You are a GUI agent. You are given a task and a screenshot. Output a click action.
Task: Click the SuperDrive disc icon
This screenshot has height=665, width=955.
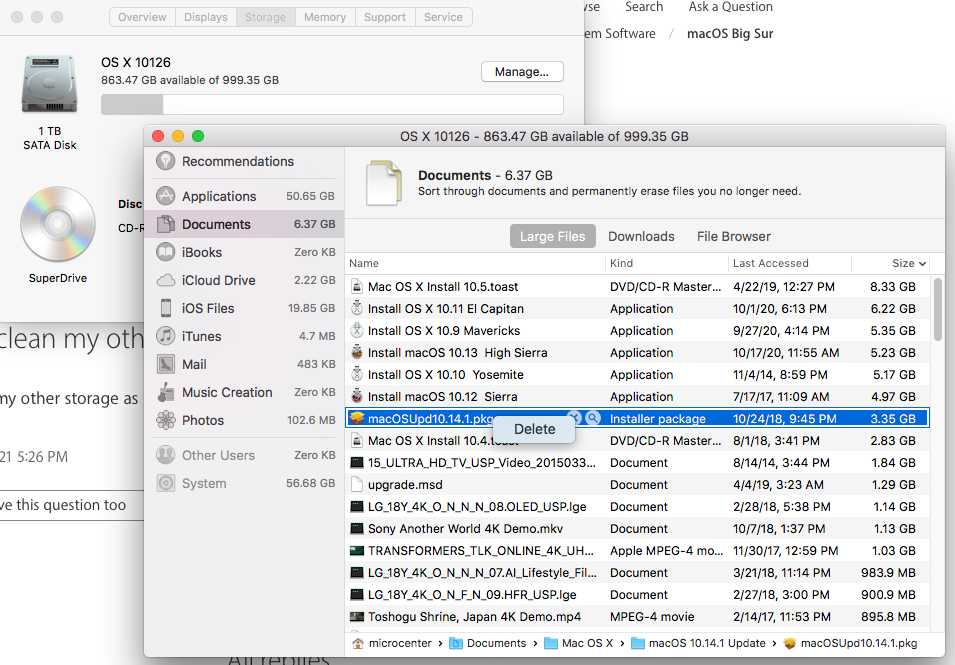[x=58, y=224]
